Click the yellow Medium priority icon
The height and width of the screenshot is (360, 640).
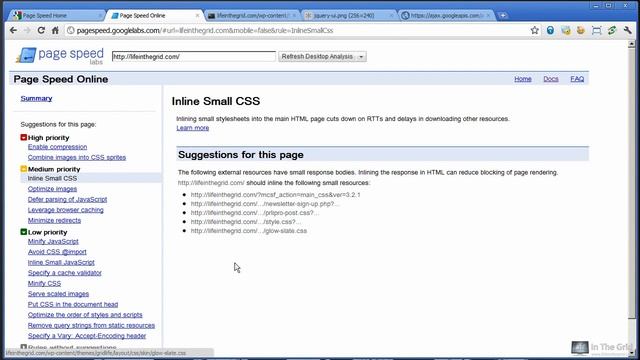click(23, 169)
